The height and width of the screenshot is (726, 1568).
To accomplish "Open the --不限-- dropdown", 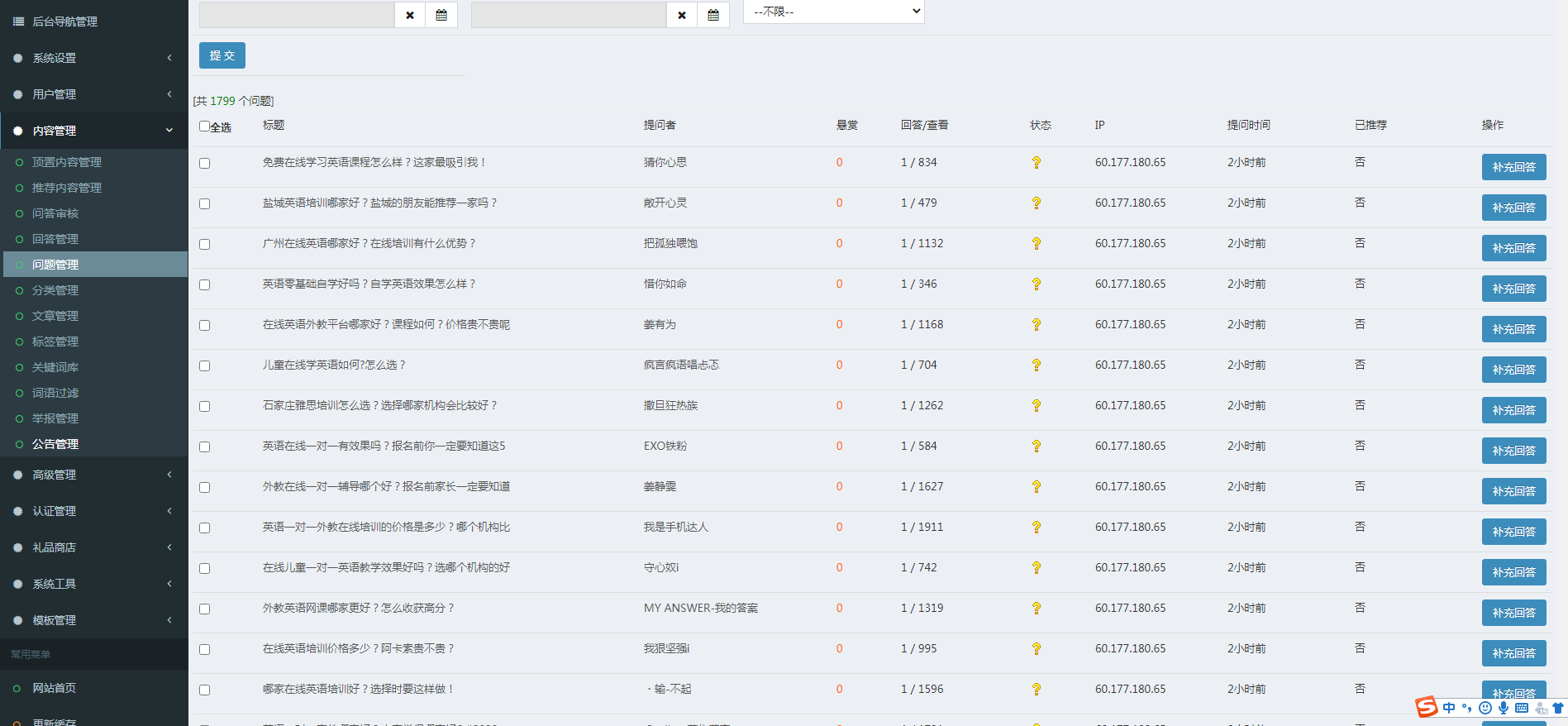I will click(x=833, y=12).
